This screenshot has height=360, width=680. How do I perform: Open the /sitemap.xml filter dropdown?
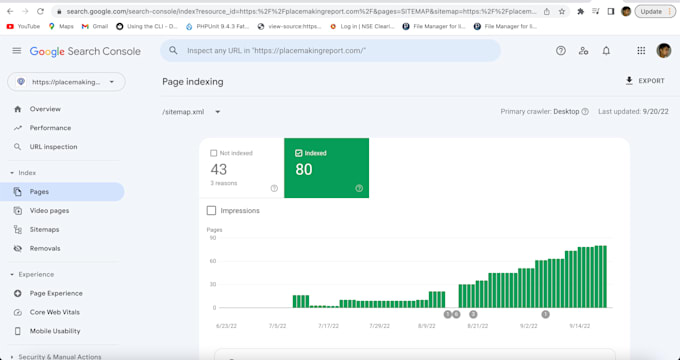(191, 112)
